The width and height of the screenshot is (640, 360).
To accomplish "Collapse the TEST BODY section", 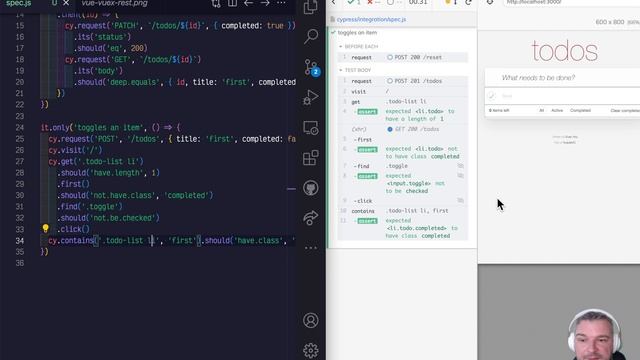I will [x=355, y=70].
